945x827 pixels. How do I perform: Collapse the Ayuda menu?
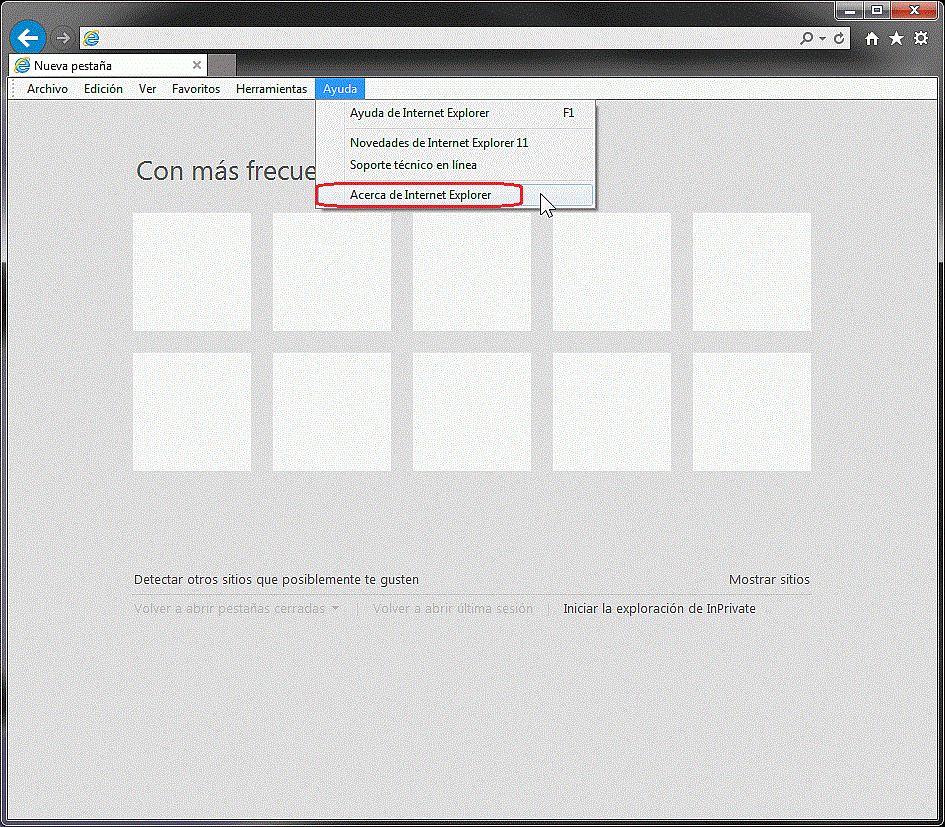coord(340,89)
